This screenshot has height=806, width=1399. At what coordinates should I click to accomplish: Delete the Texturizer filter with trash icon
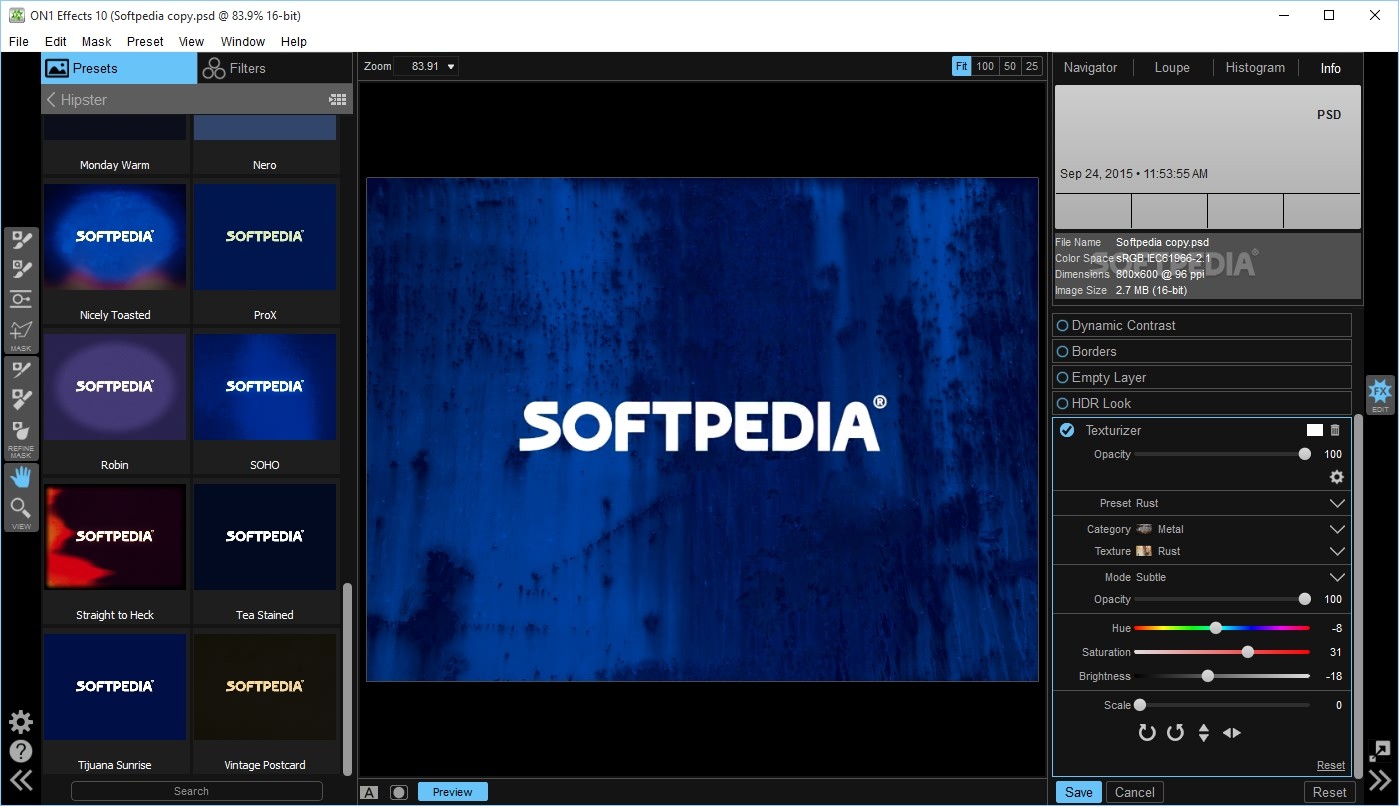1335,430
